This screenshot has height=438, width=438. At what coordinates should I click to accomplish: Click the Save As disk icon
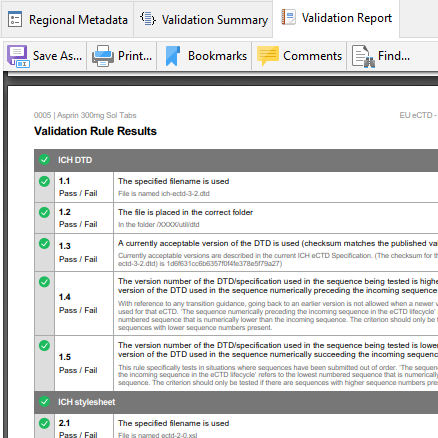pyautogui.click(x=18, y=56)
